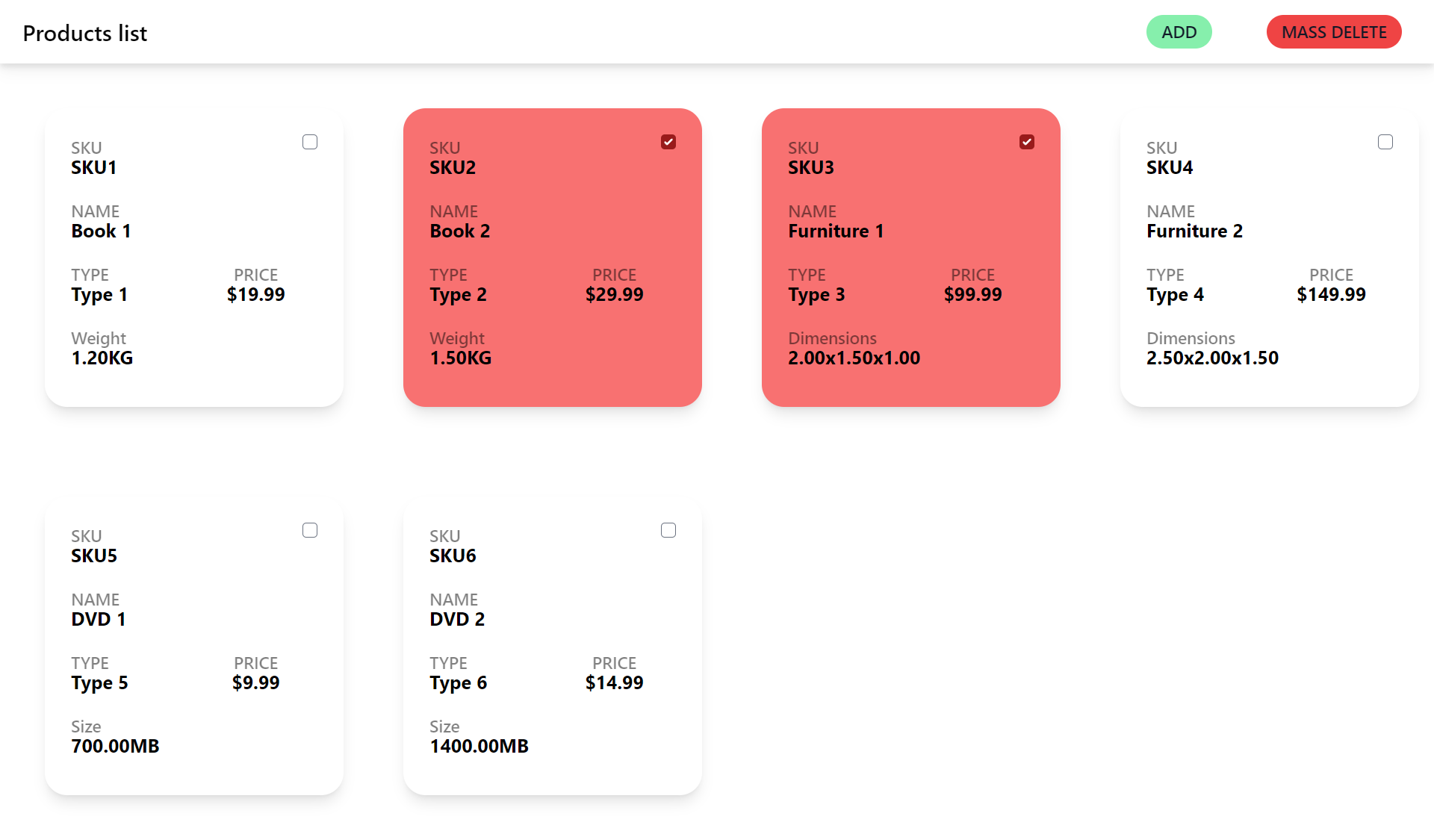This screenshot has height=840, width=1434.
Task: Check the SKU1 Book 1 checkbox
Action: pos(310,142)
